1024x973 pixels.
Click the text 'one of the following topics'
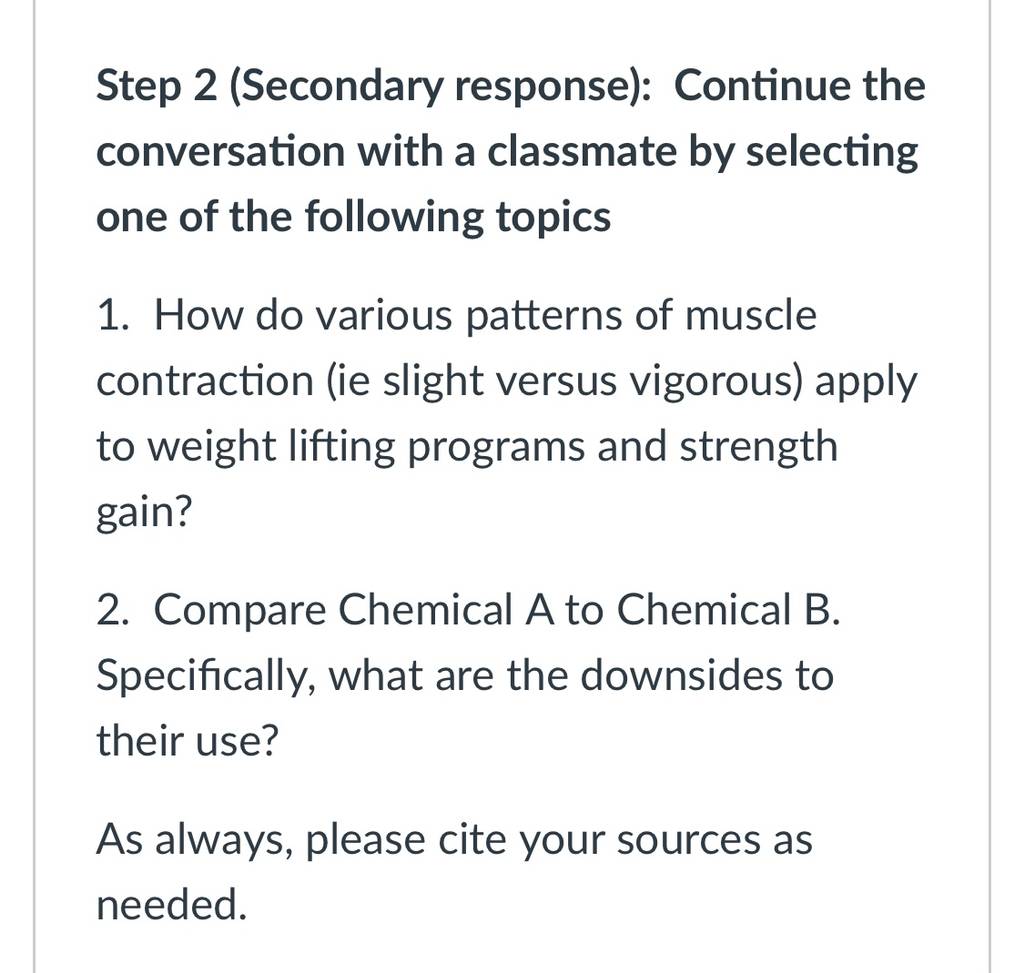(353, 217)
